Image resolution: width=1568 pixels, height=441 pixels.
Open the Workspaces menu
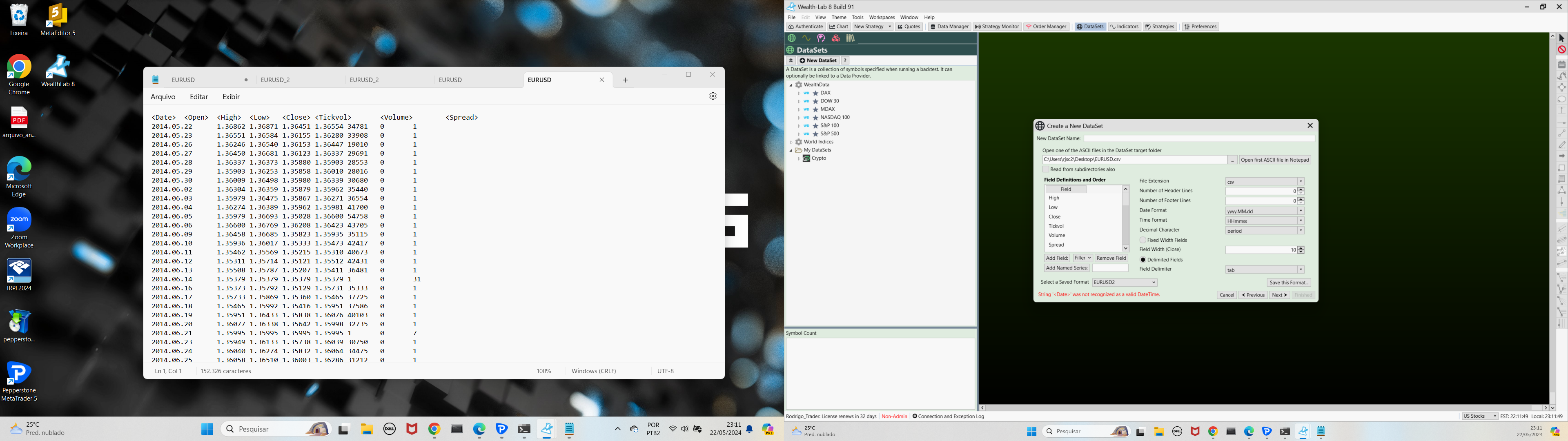point(882,18)
